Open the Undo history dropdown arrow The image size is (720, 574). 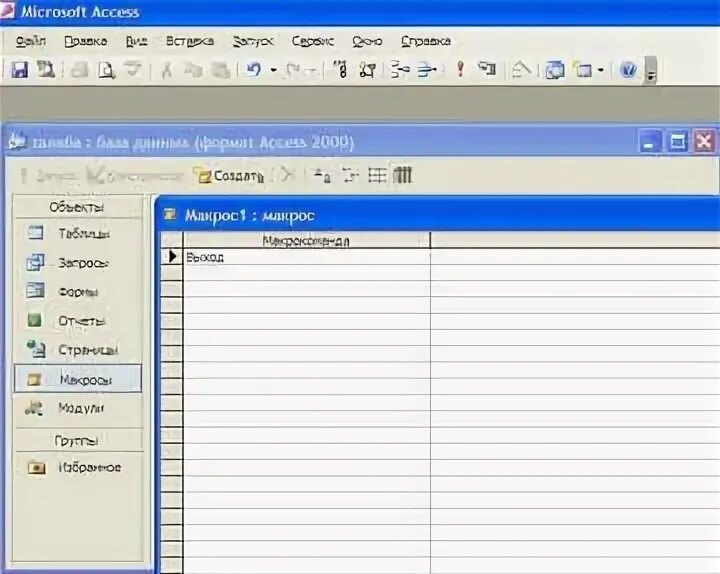(x=274, y=70)
